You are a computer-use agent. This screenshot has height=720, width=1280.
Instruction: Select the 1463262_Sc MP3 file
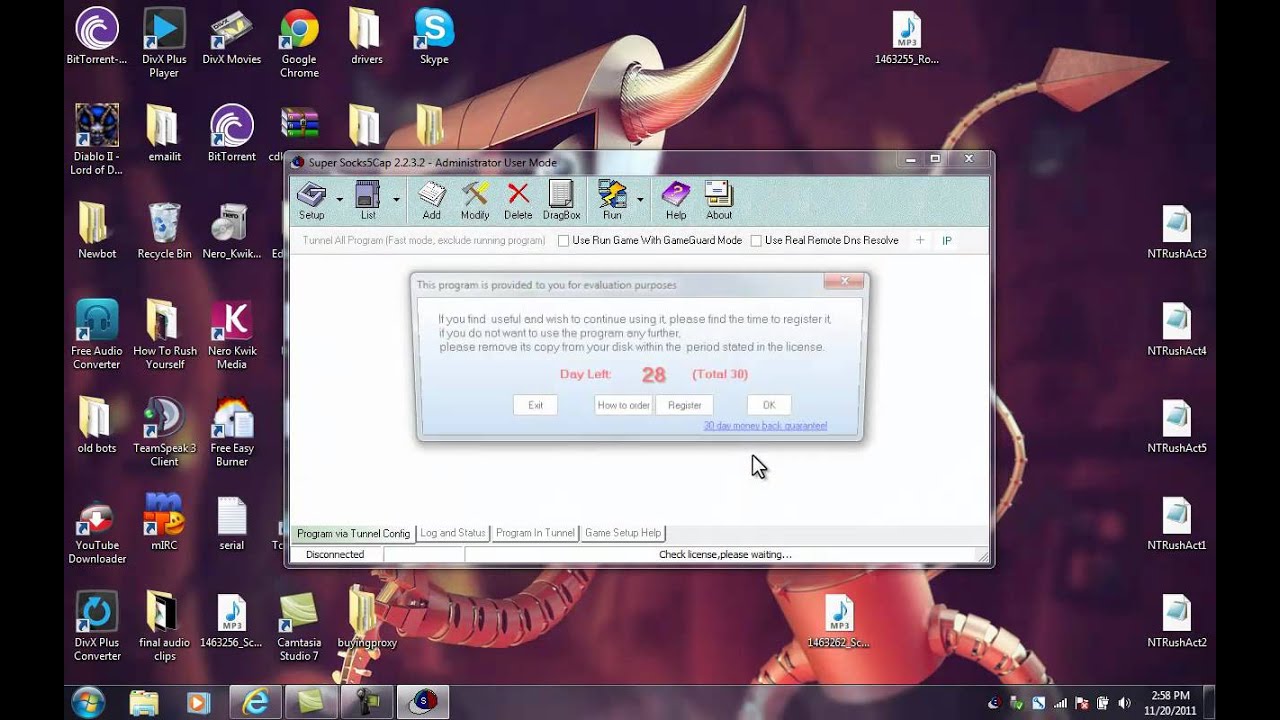pyautogui.click(x=839, y=619)
